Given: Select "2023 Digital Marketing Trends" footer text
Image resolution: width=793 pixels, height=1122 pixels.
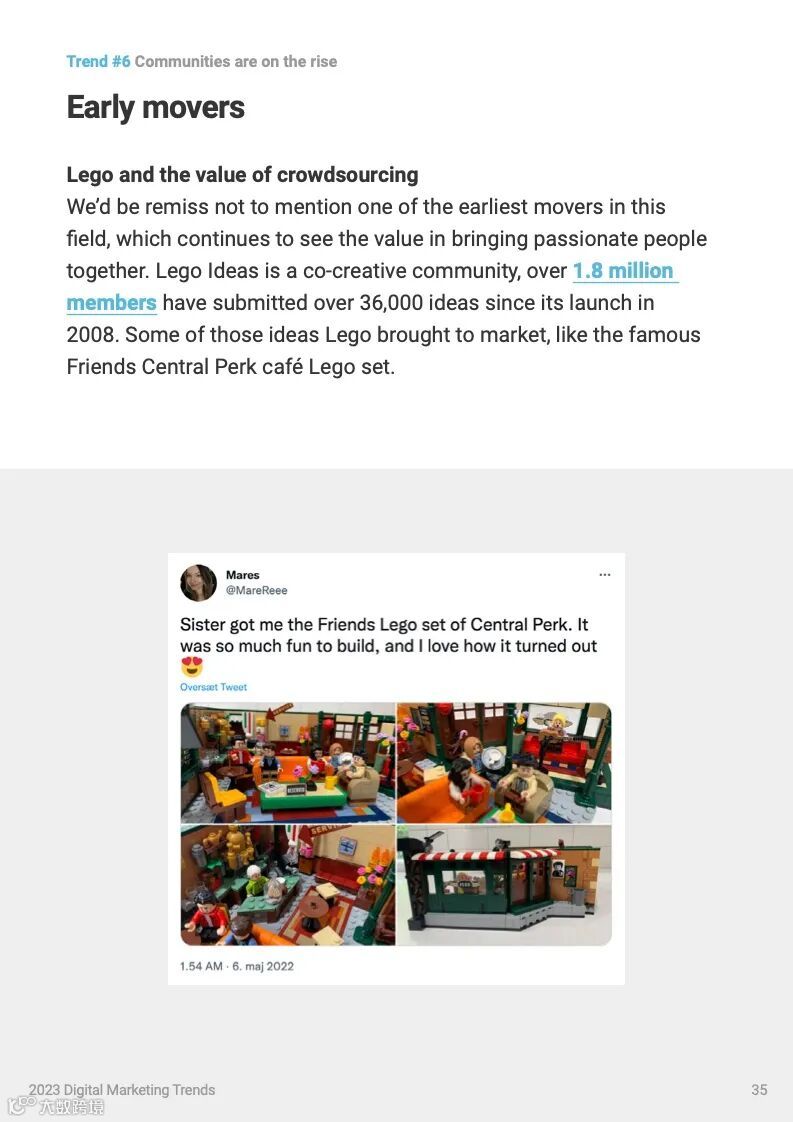Looking at the screenshot, I should 122,1090.
